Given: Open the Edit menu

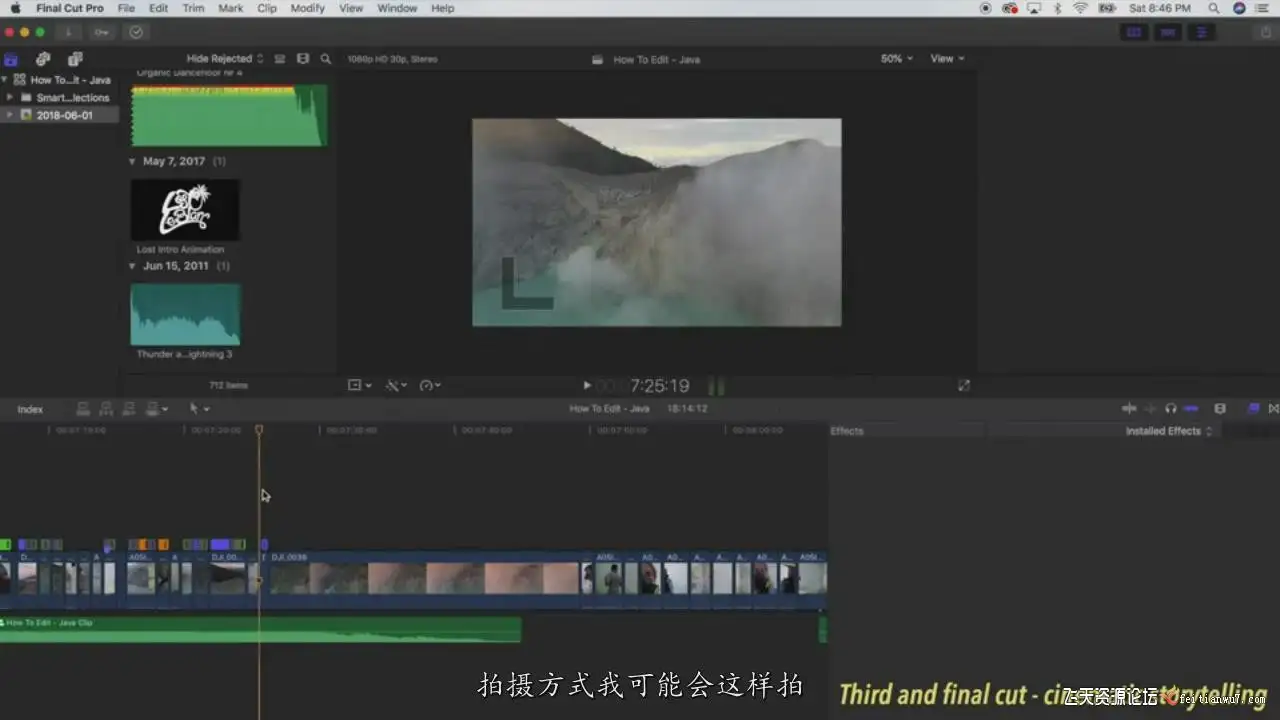Looking at the screenshot, I should (159, 8).
